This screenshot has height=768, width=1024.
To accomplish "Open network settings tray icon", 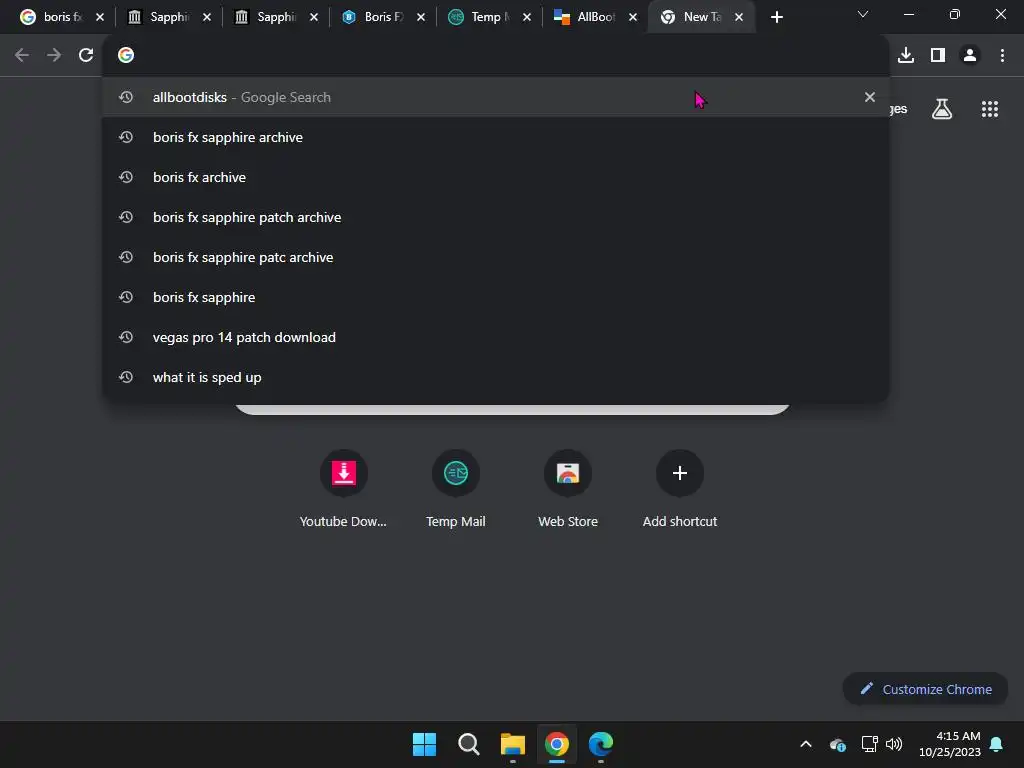I will pos(869,744).
